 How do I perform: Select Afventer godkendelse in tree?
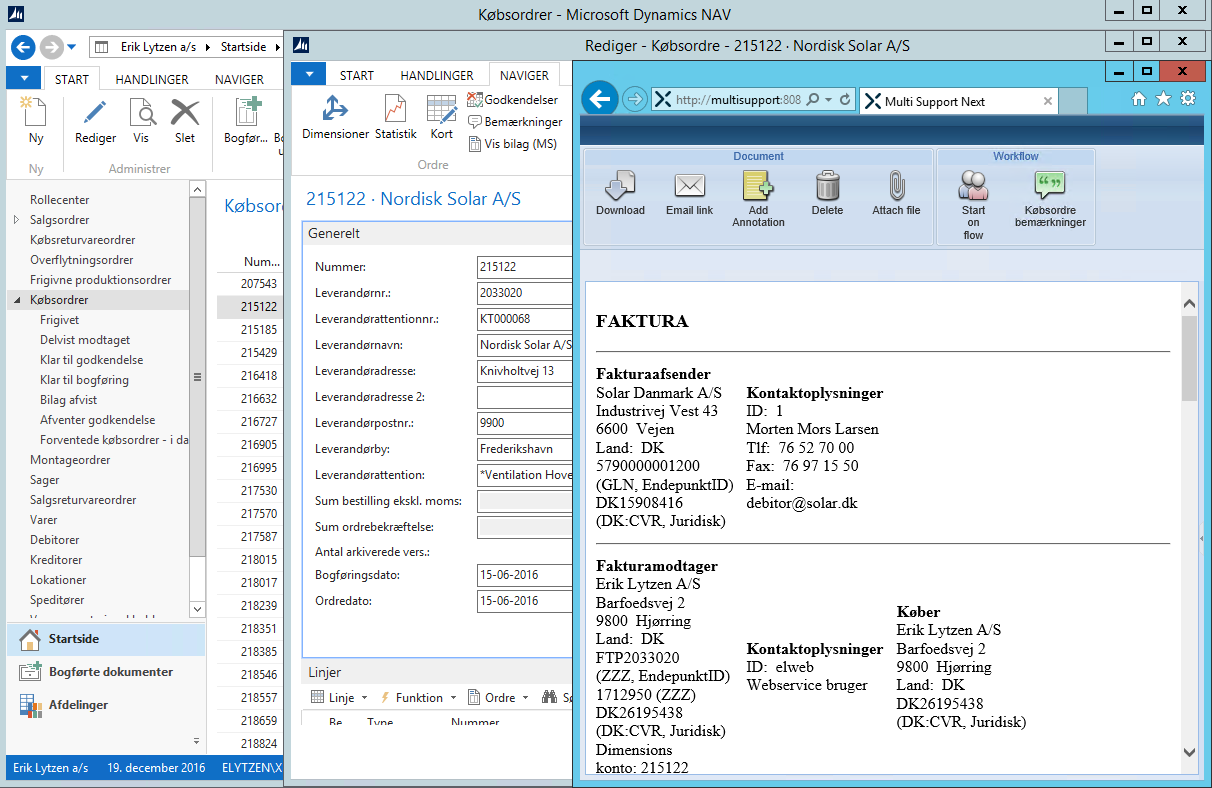(x=98, y=420)
